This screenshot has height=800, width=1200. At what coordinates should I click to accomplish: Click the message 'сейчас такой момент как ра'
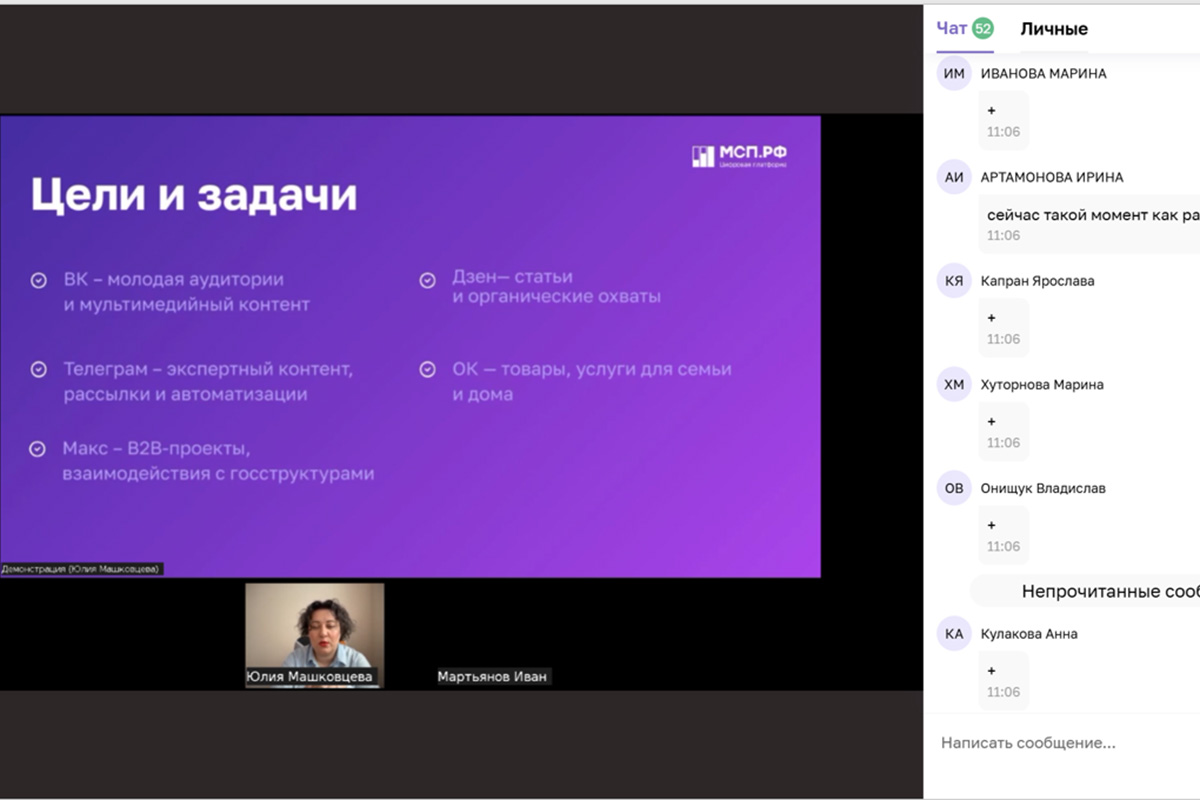point(1092,215)
